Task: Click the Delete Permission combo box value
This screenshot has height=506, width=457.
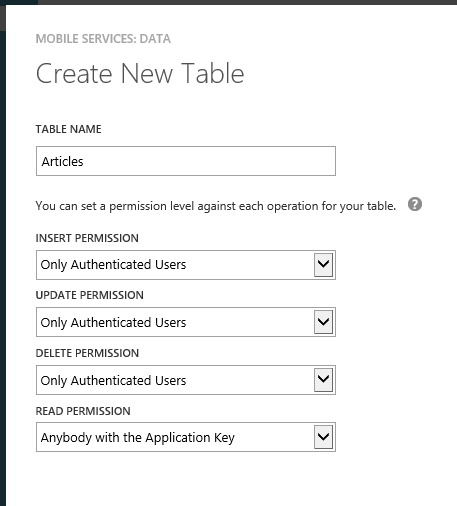Action: coord(113,380)
